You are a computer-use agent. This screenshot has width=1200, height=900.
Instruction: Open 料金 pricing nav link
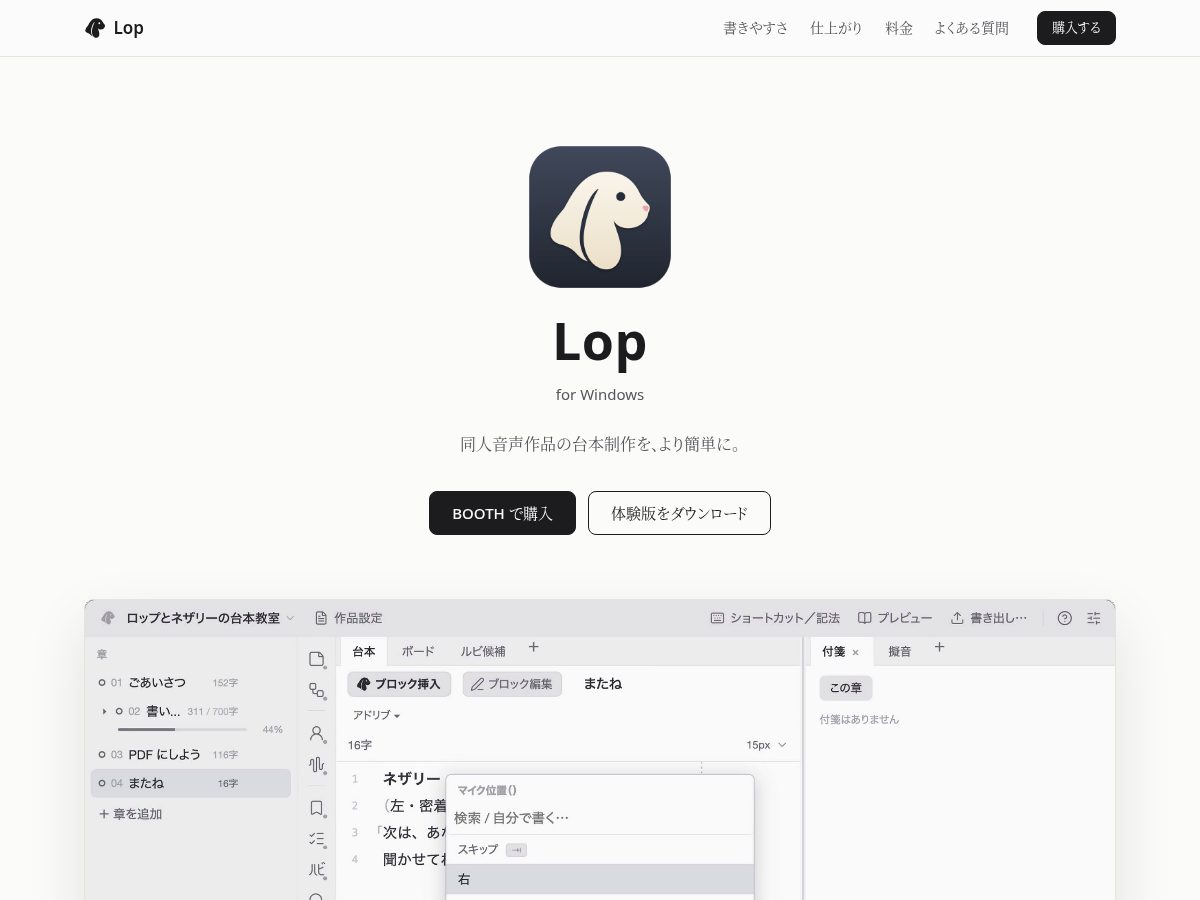pyautogui.click(x=899, y=28)
